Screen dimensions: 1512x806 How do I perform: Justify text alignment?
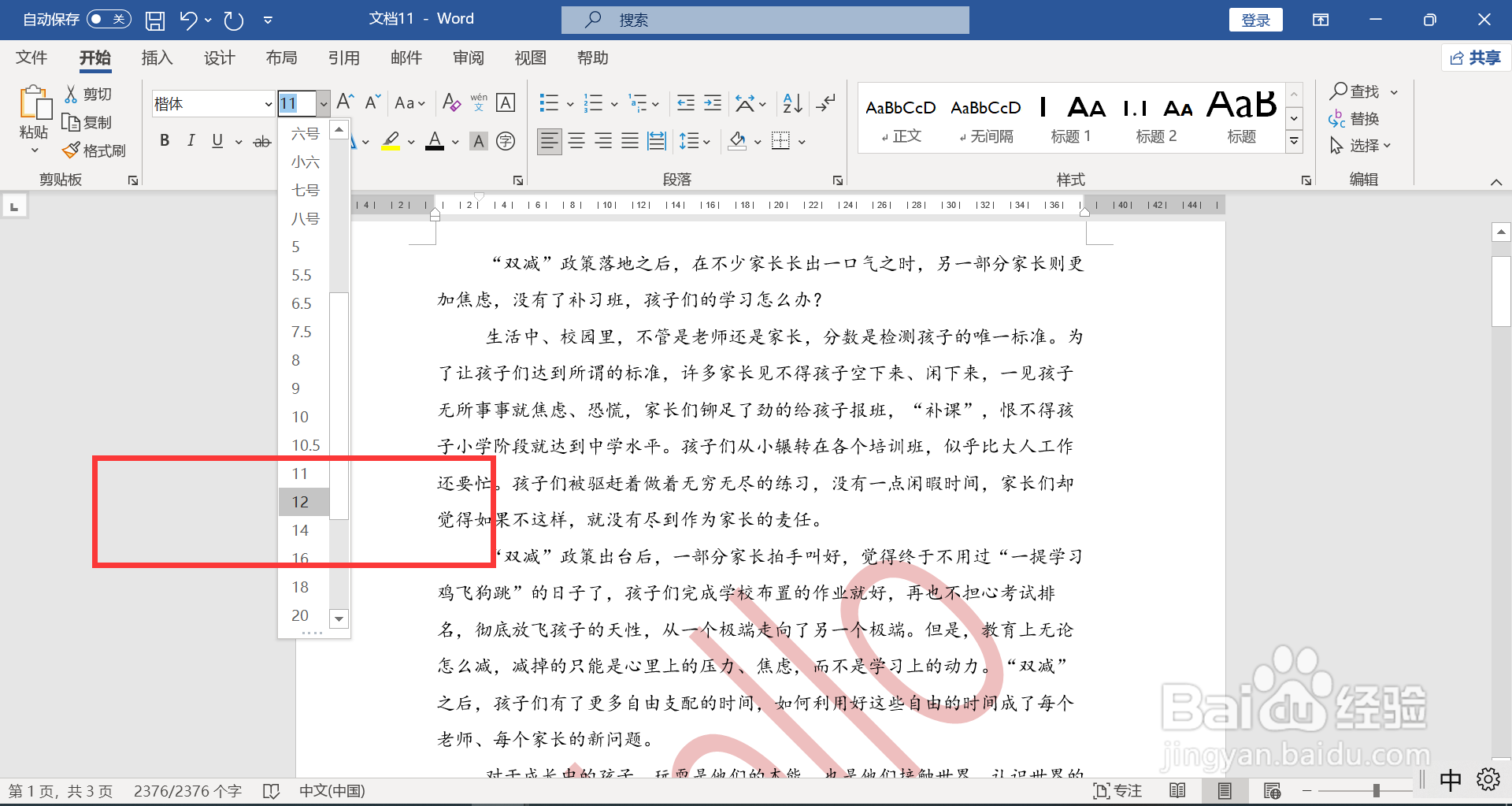[x=630, y=141]
